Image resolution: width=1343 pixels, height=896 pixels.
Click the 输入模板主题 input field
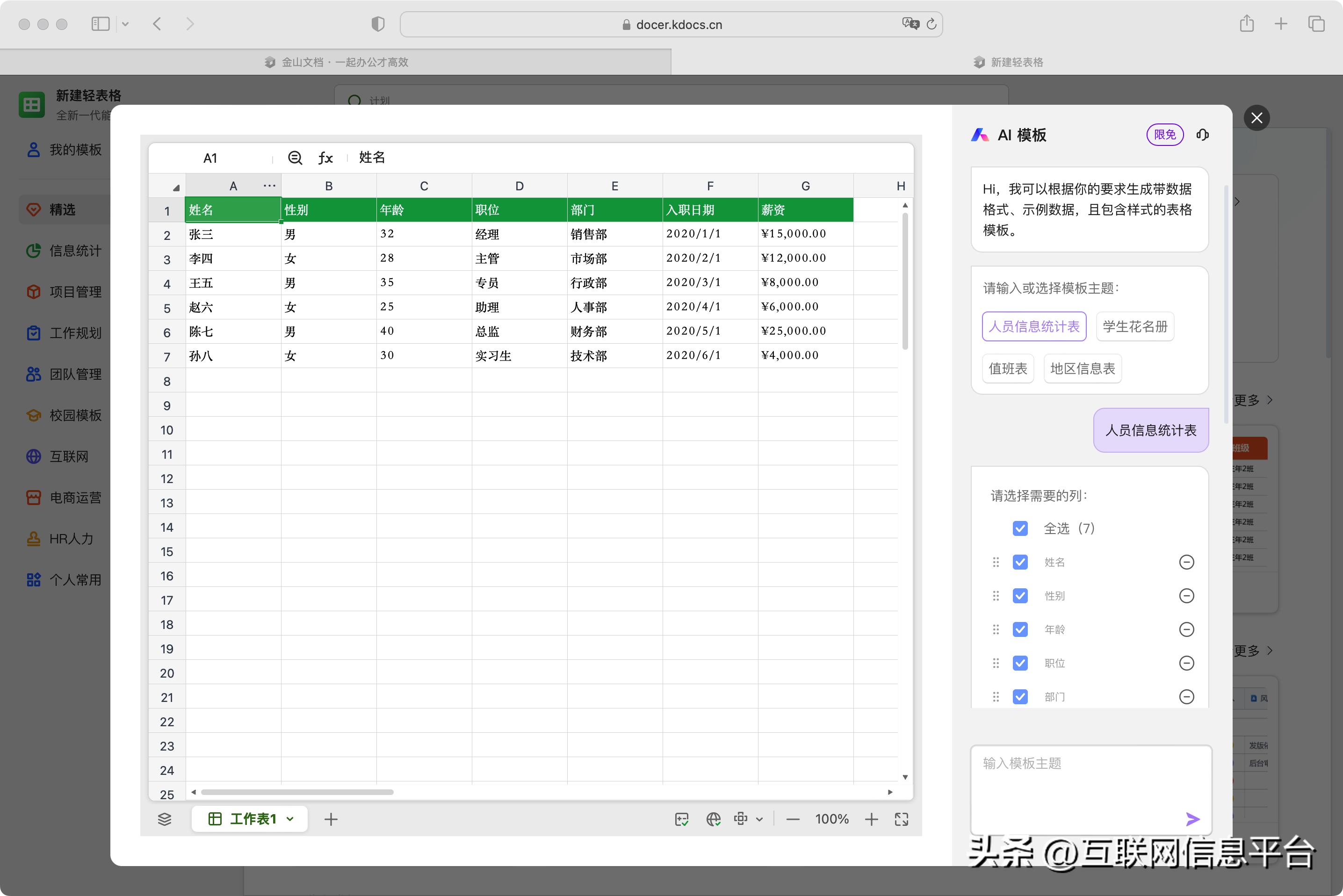[1083, 764]
